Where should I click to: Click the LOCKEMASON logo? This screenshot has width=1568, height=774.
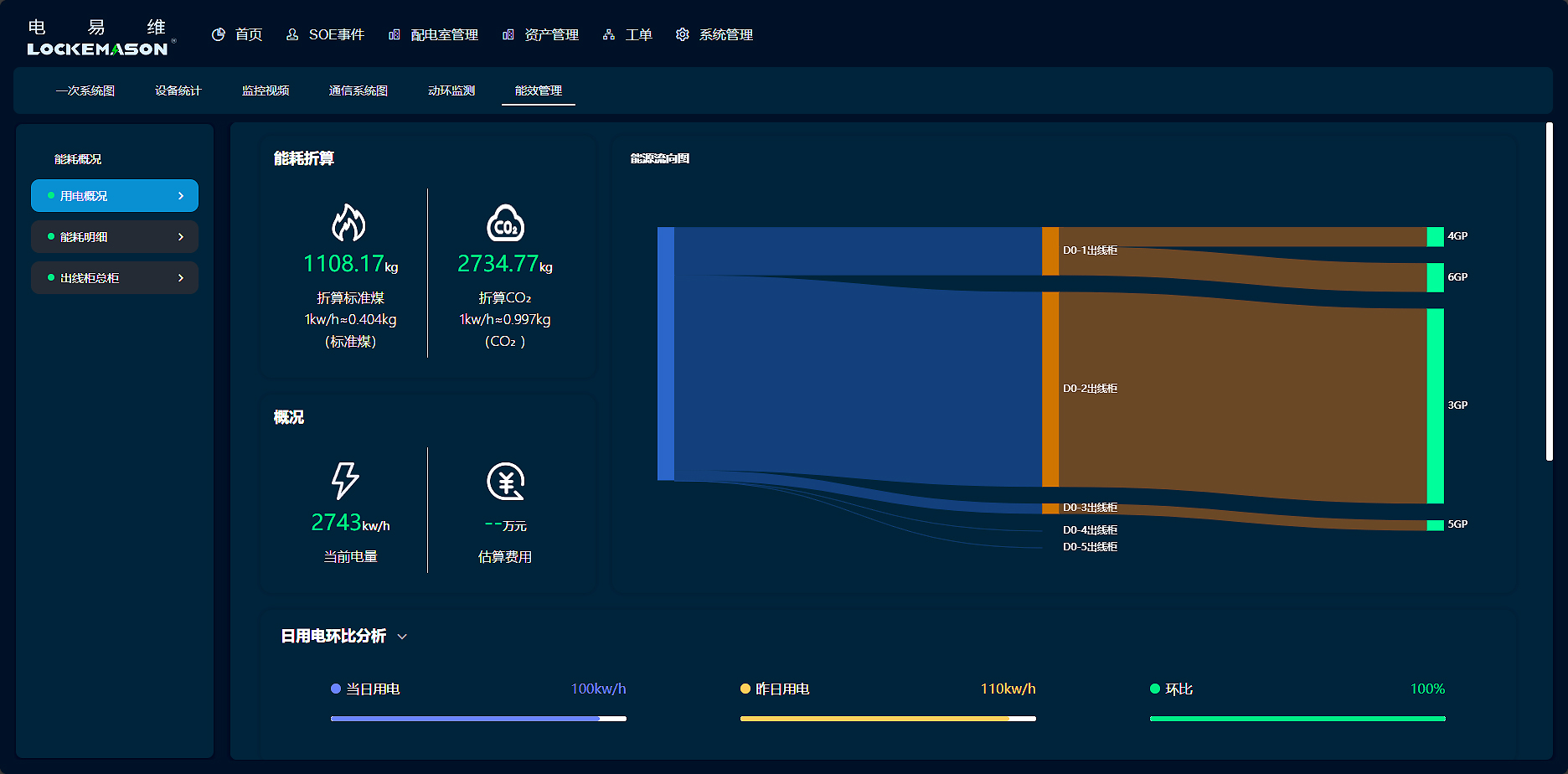coord(97,39)
